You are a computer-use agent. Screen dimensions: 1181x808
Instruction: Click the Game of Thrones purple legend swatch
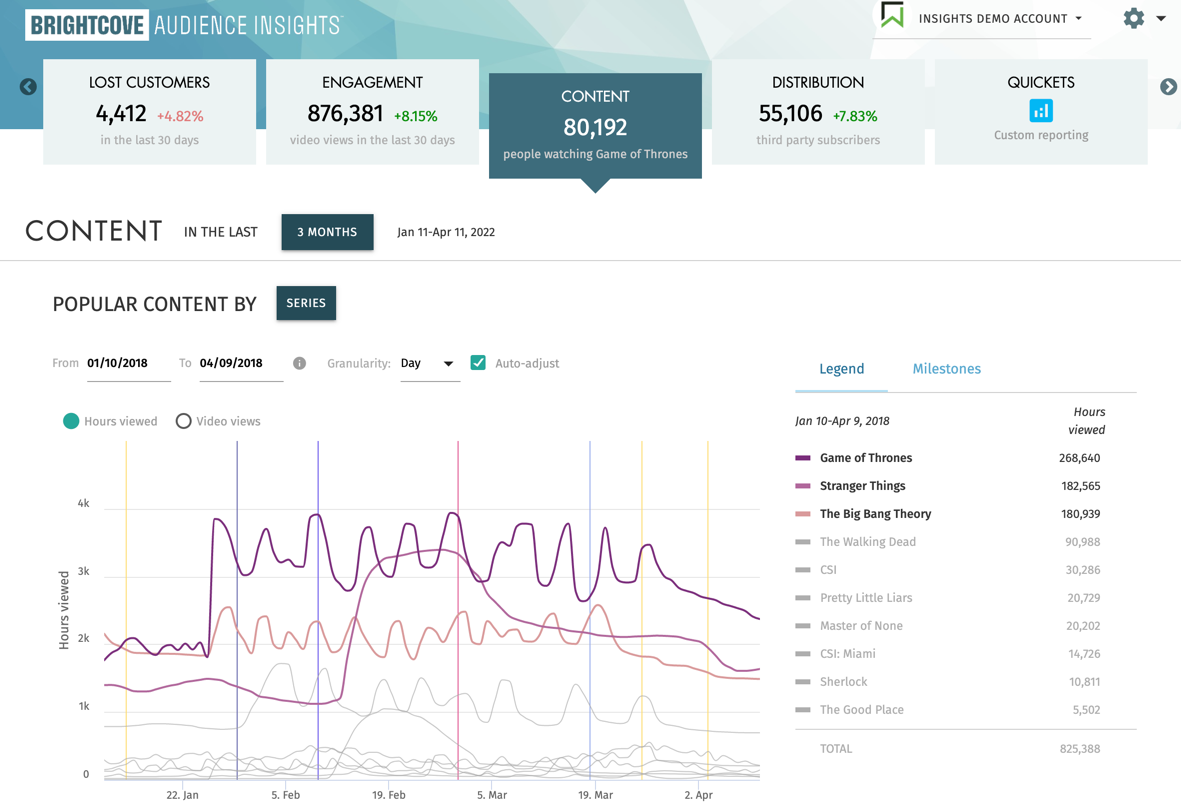[802, 458]
